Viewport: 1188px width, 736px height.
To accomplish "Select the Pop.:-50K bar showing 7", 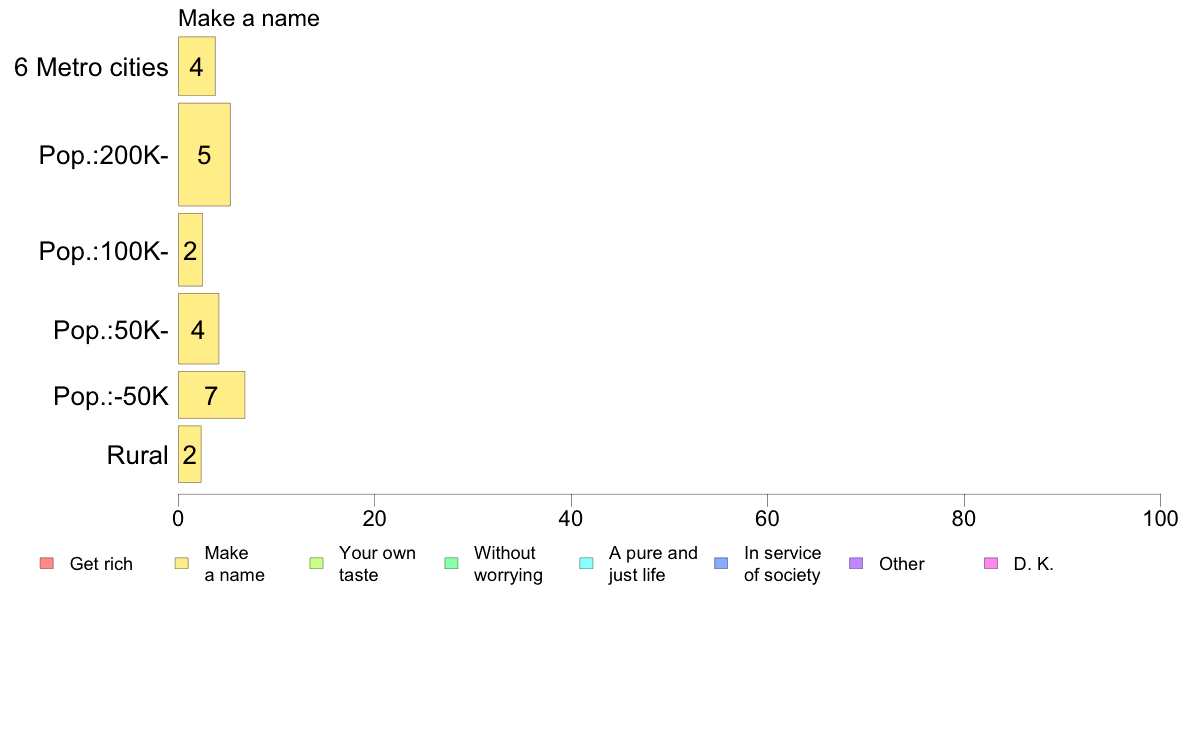I will [x=211, y=395].
